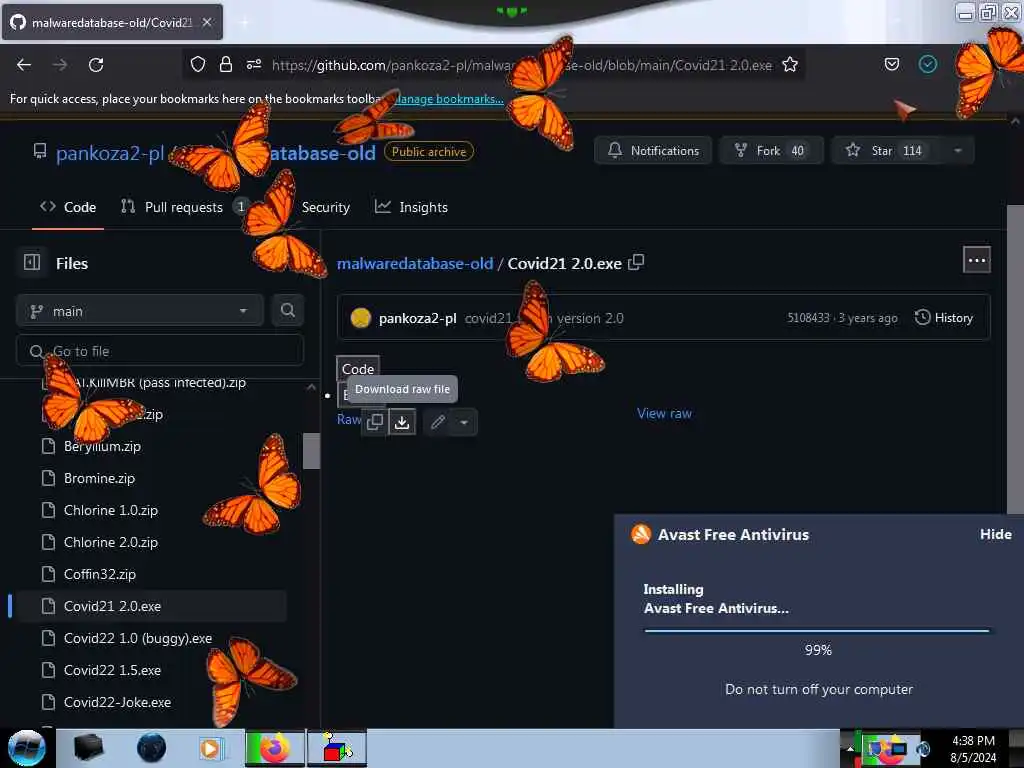Go back with the browser back arrow
Image resolution: width=1024 pixels, height=768 pixels.
tap(24, 65)
